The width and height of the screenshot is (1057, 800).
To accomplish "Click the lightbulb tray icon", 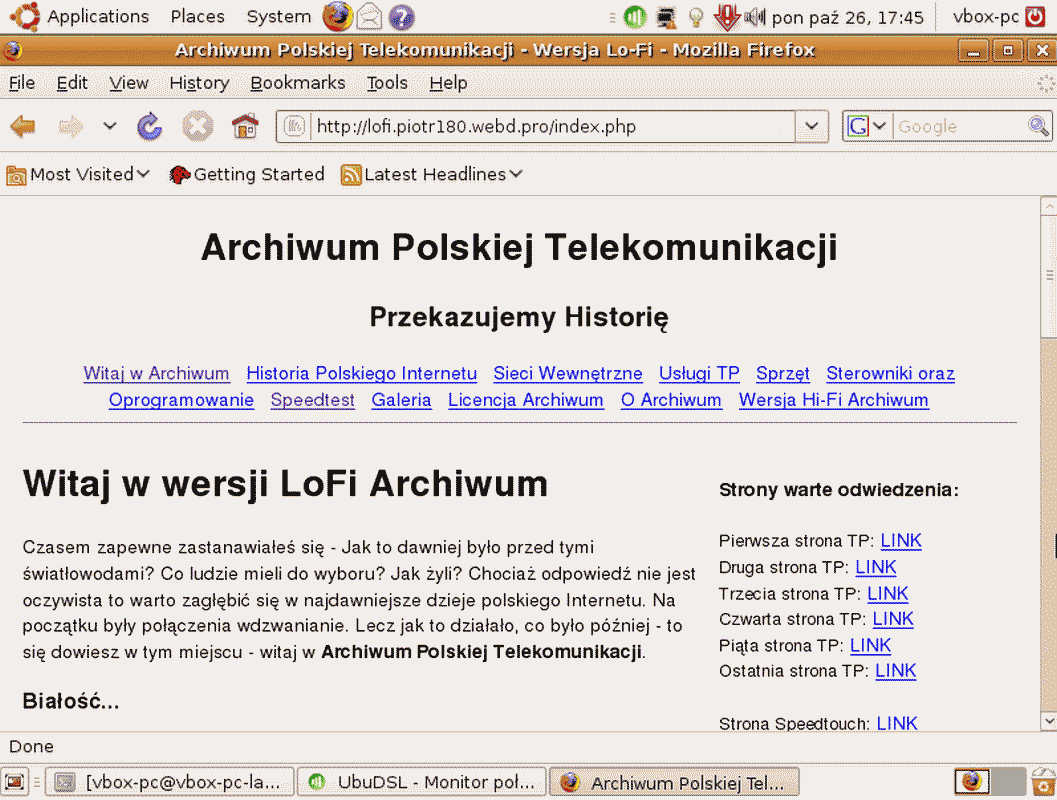I will point(696,16).
